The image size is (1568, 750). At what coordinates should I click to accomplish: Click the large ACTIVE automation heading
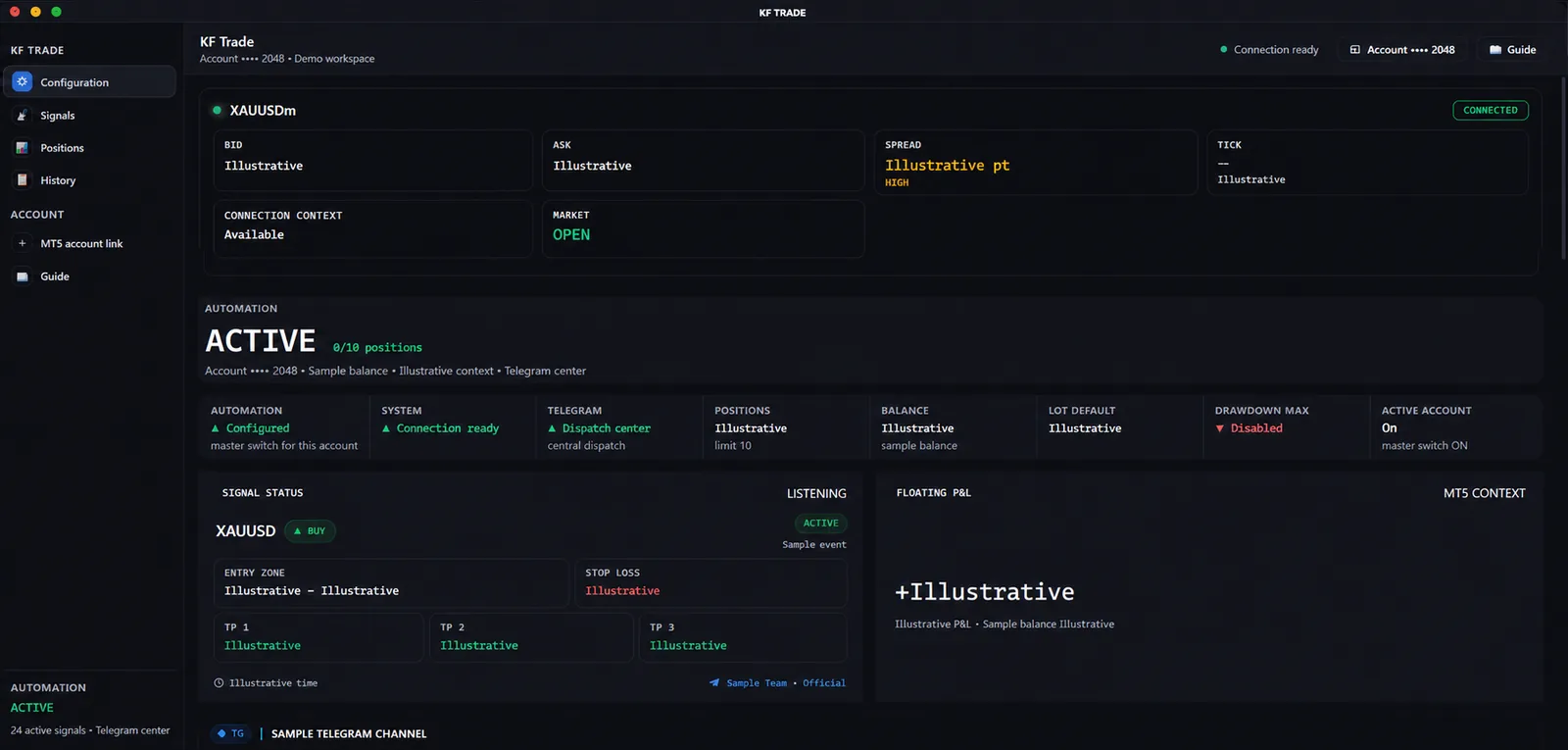click(x=261, y=341)
